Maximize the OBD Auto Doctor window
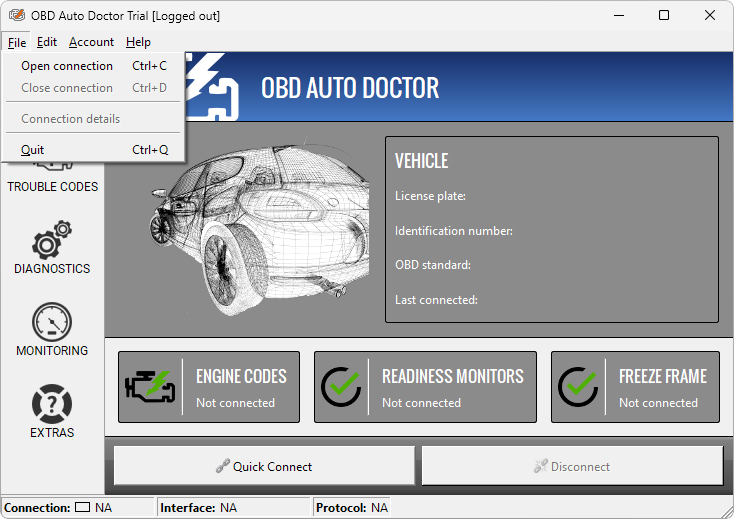734x519 pixels. click(664, 15)
